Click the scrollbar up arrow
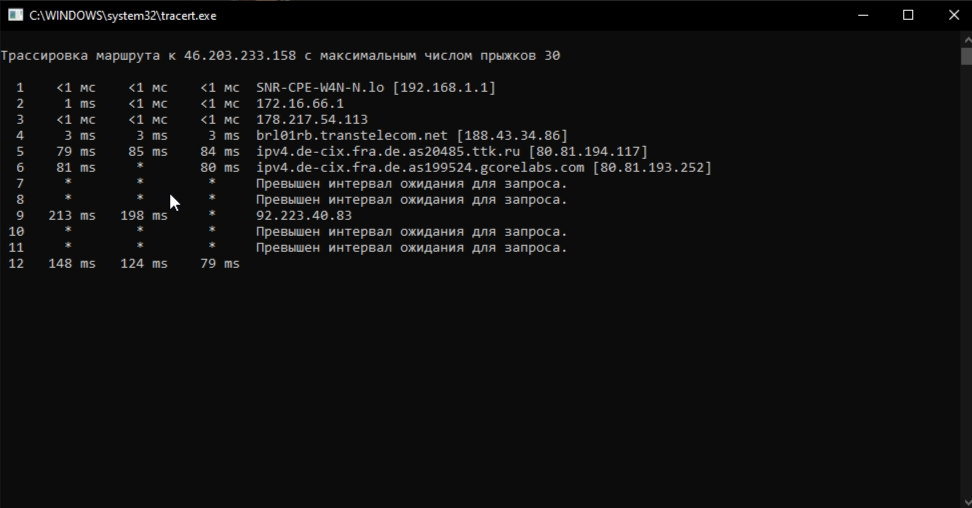The height and width of the screenshot is (508, 972). (965, 39)
